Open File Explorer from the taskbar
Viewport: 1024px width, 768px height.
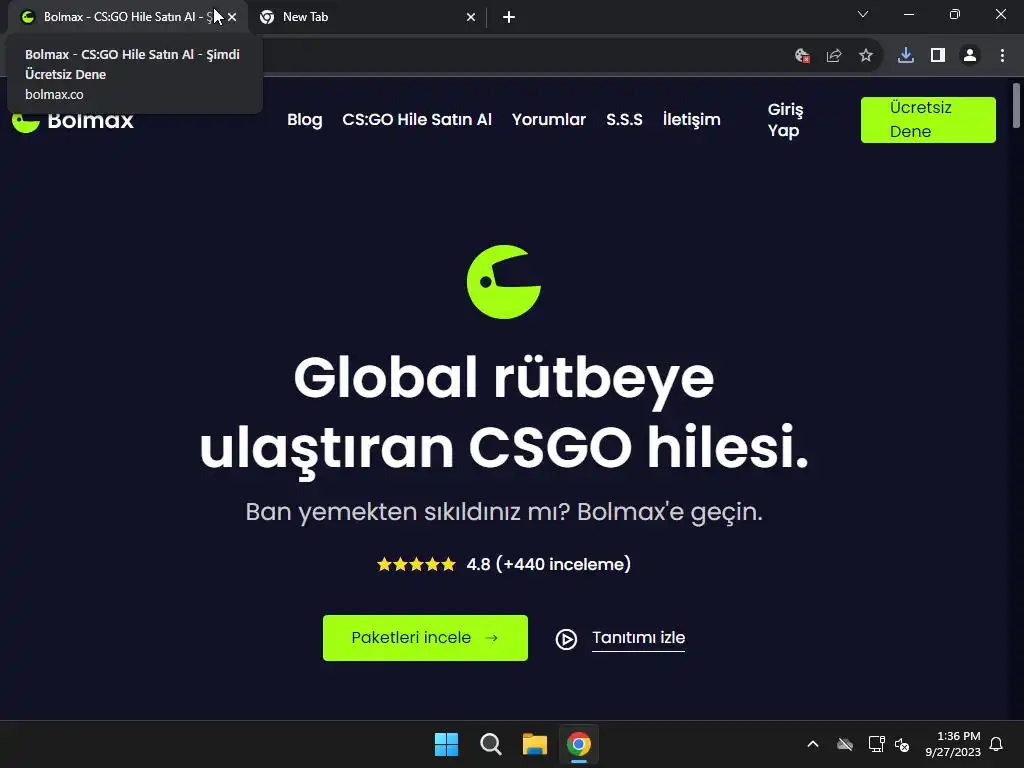534,744
